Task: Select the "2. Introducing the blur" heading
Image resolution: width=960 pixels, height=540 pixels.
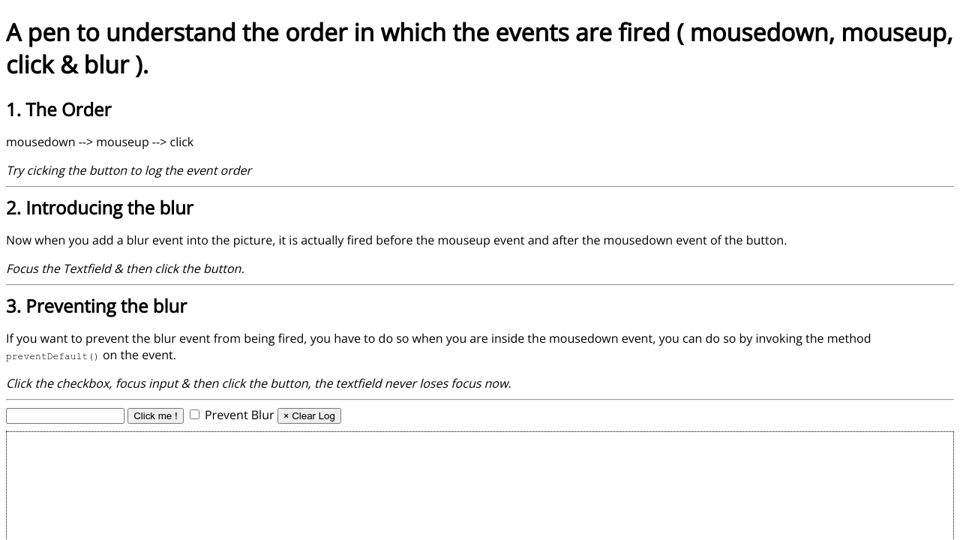Action: coord(100,208)
